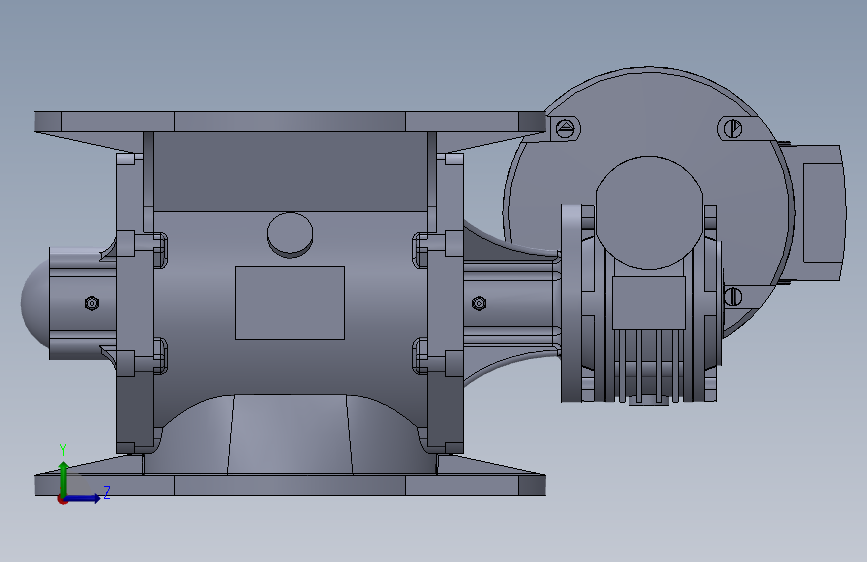The image size is (867, 562).
Task: Click the Z label of the coordinate triad
Action: (107, 492)
